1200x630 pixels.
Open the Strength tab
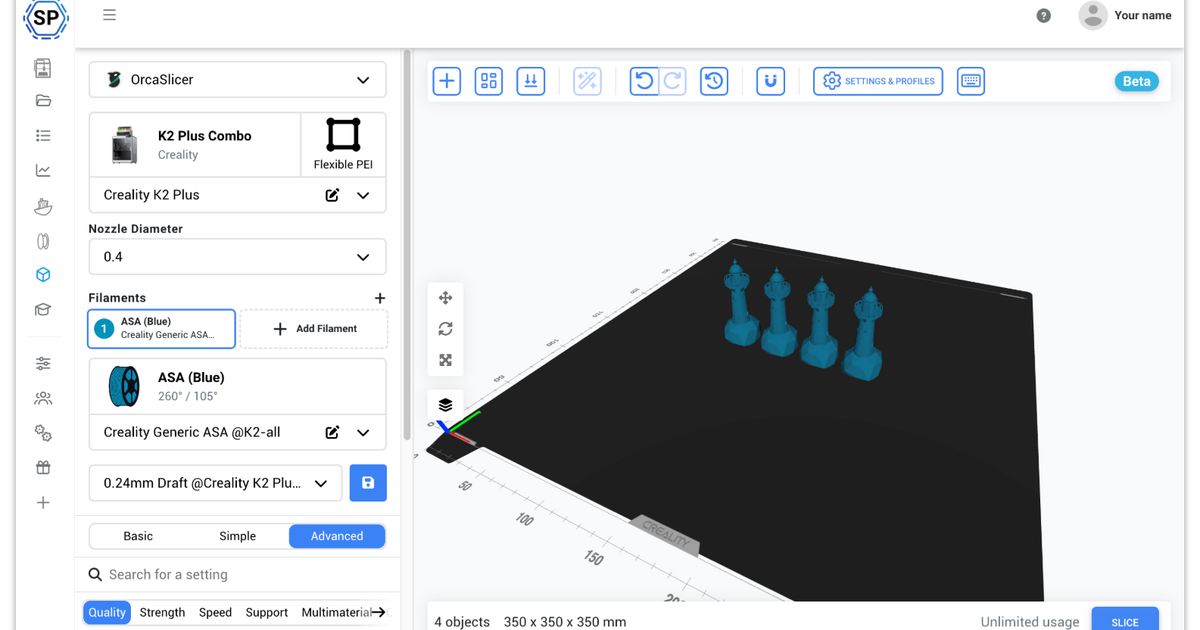pyautogui.click(x=162, y=612)
